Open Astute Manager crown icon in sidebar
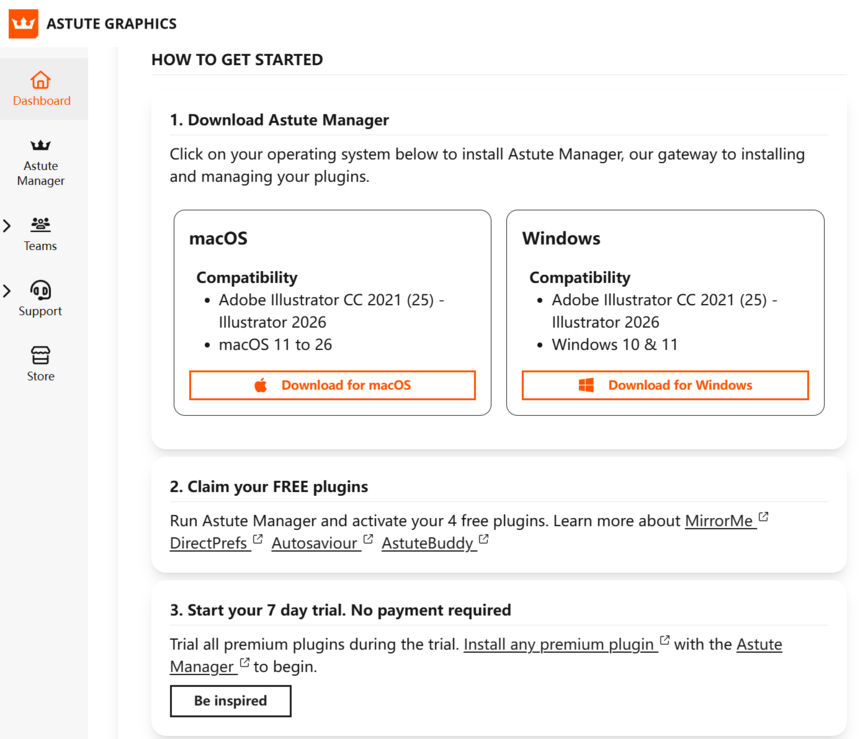 click(x=41, y=145)
